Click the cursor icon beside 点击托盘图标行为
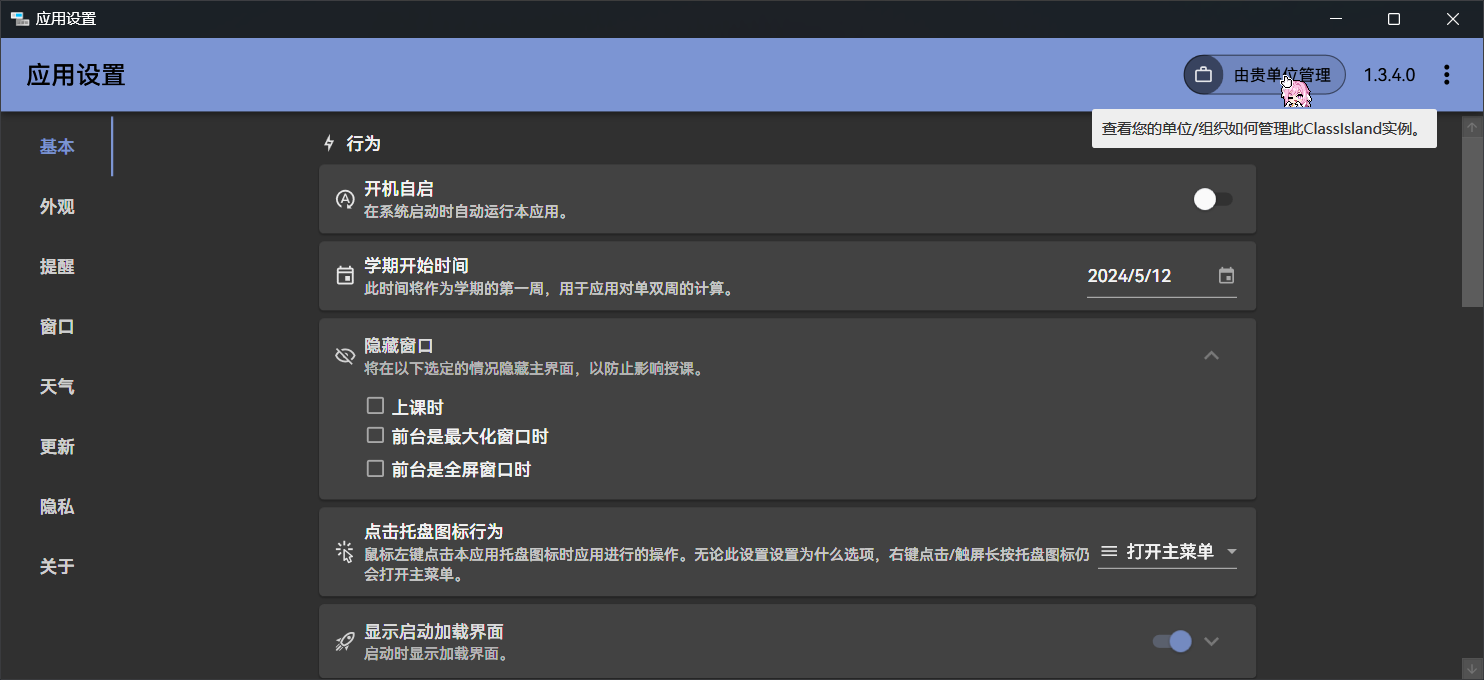Image resolution: width=1484 pixels, height=680 pixels. click(345, 552)
